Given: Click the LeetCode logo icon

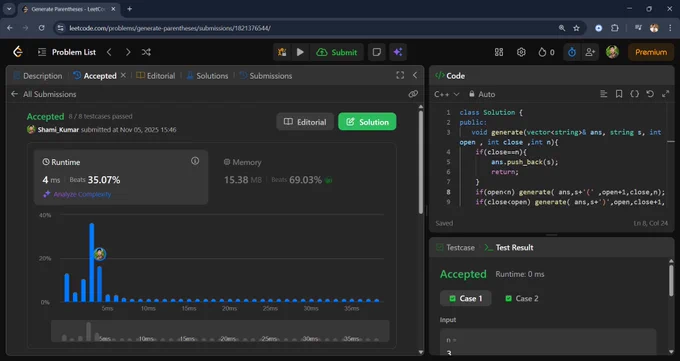Looking at the screenshot, I should [x=18, y=52].
